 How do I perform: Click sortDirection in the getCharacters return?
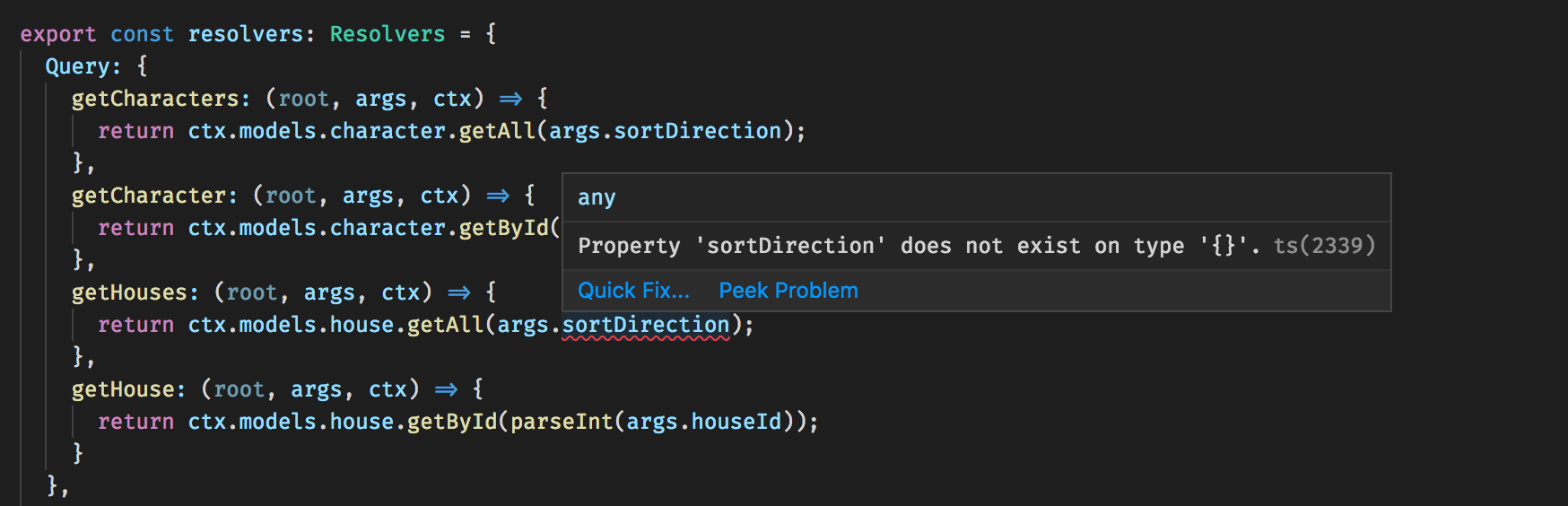698,131
